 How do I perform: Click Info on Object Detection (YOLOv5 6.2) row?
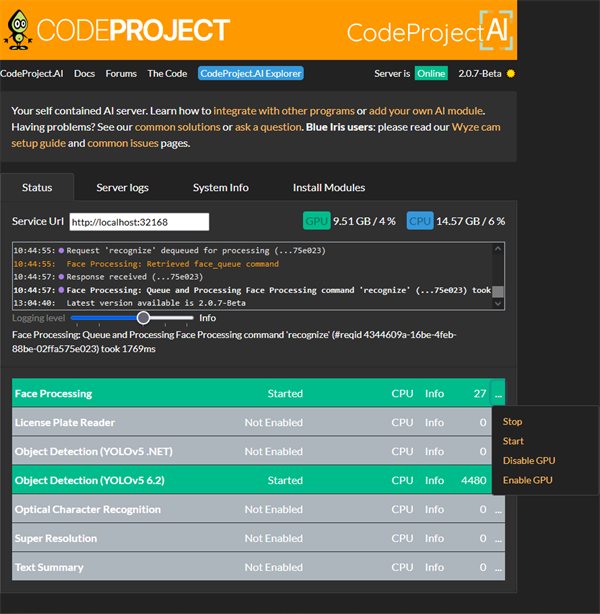434,480
